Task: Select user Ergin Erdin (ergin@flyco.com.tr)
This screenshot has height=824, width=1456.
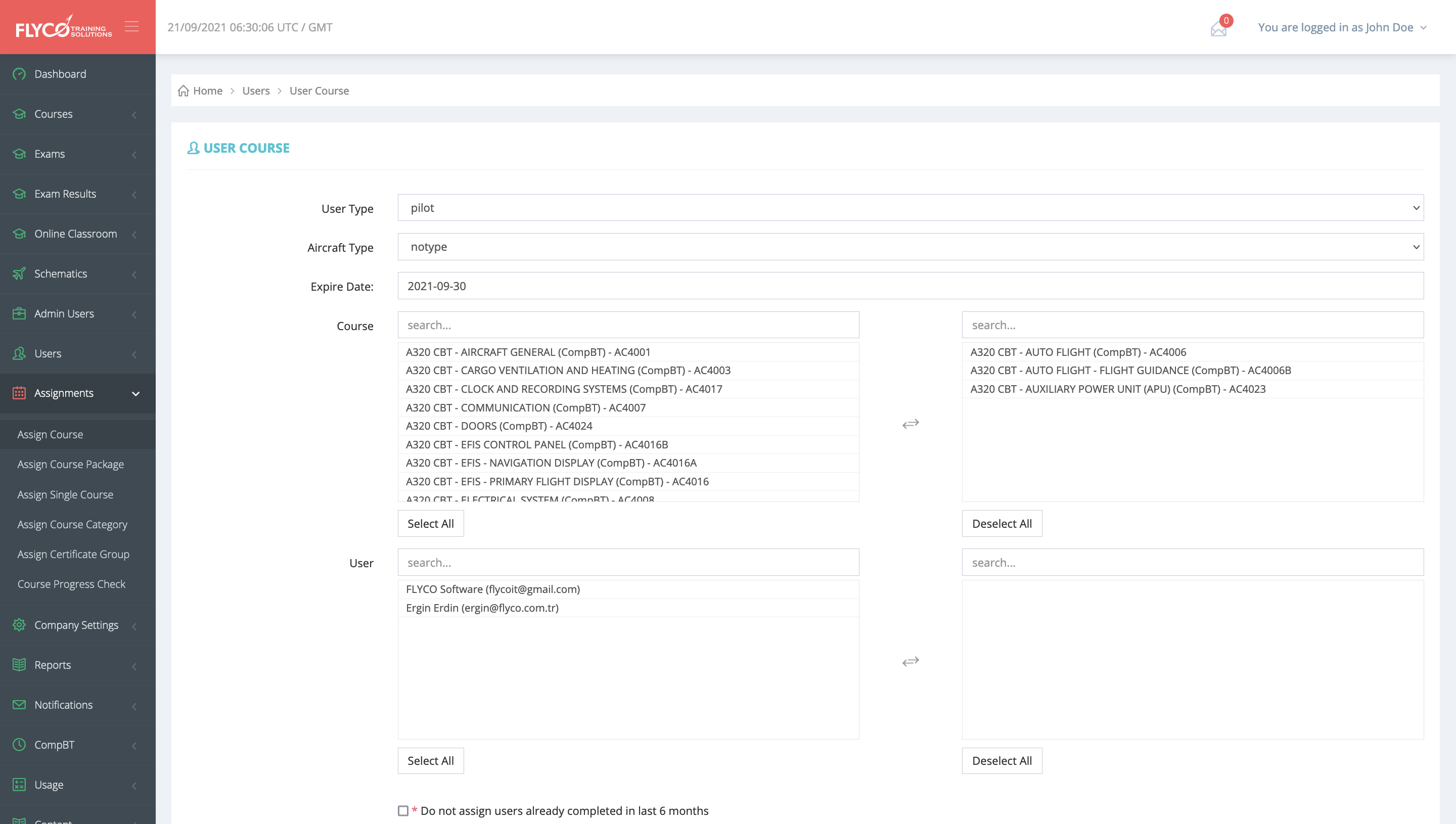Action: (628, 608)
